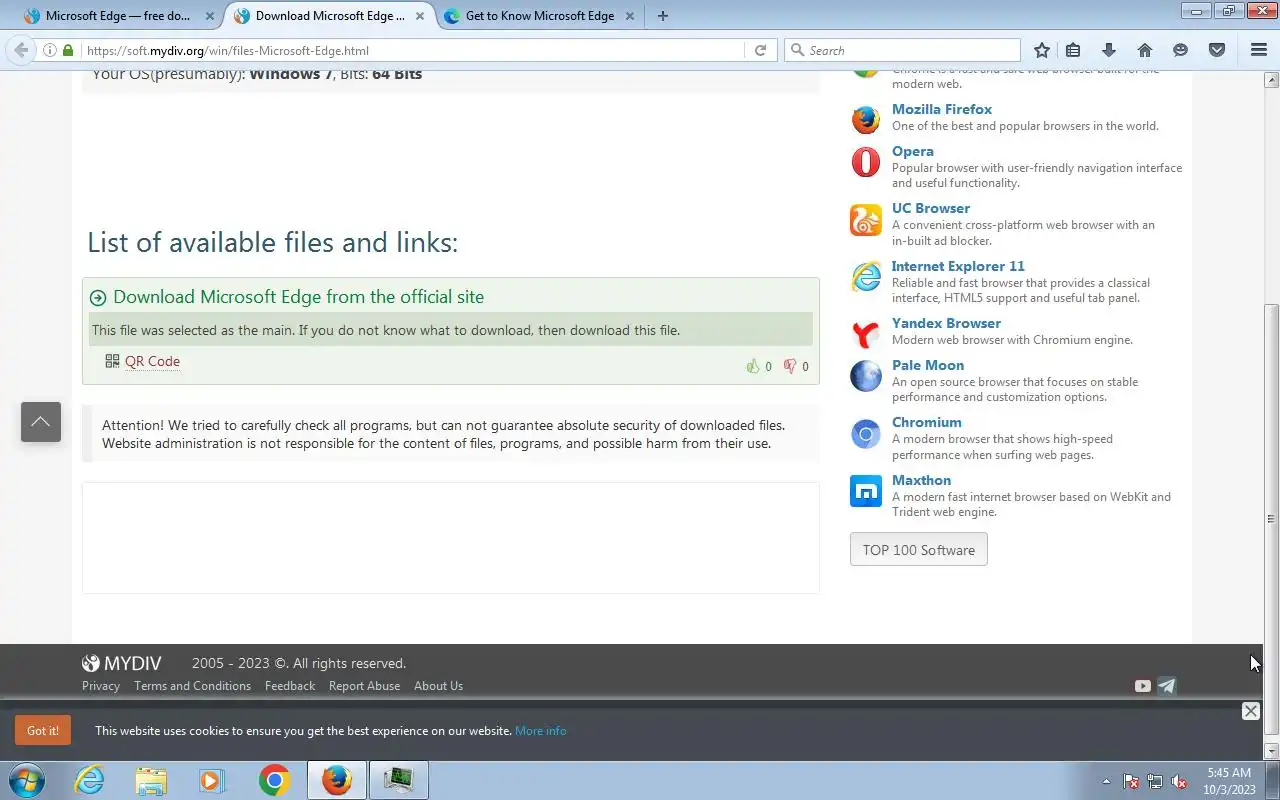This screenshot has height=800, width=1280.
Task: Open the Feedback footer link
Action: 290,686
